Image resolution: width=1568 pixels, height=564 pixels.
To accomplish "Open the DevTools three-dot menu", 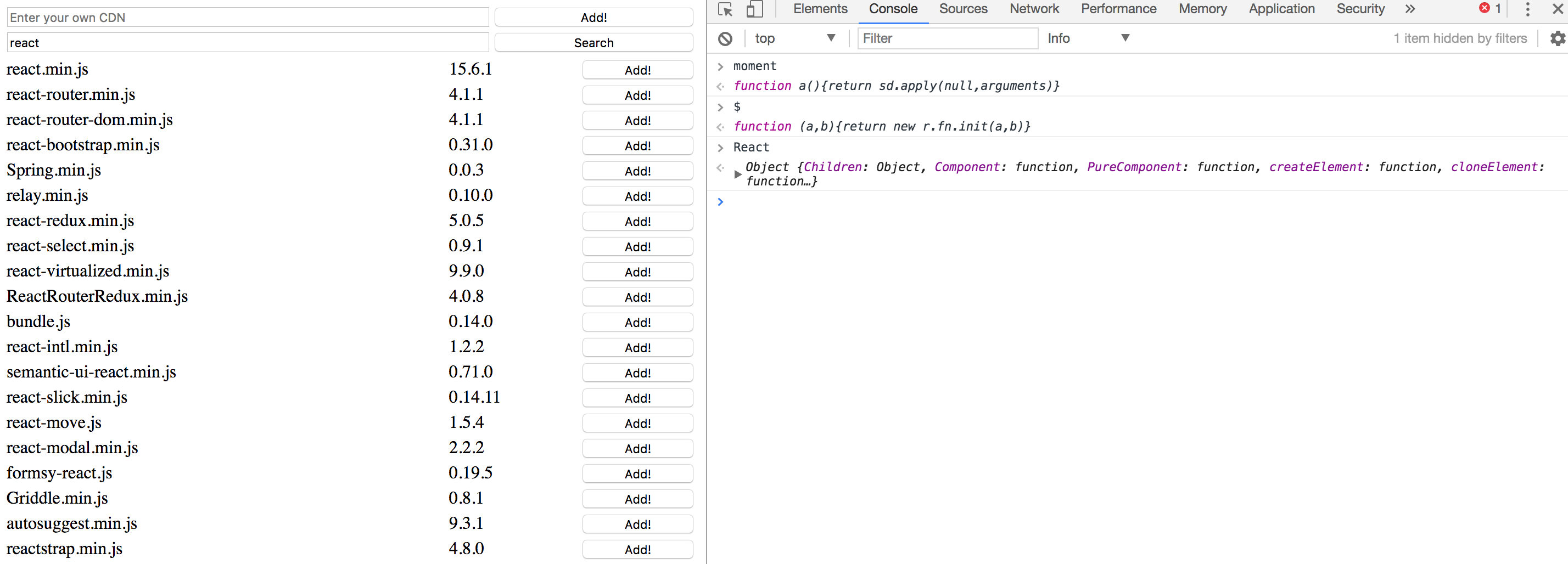I will [x=1527, y=9].
